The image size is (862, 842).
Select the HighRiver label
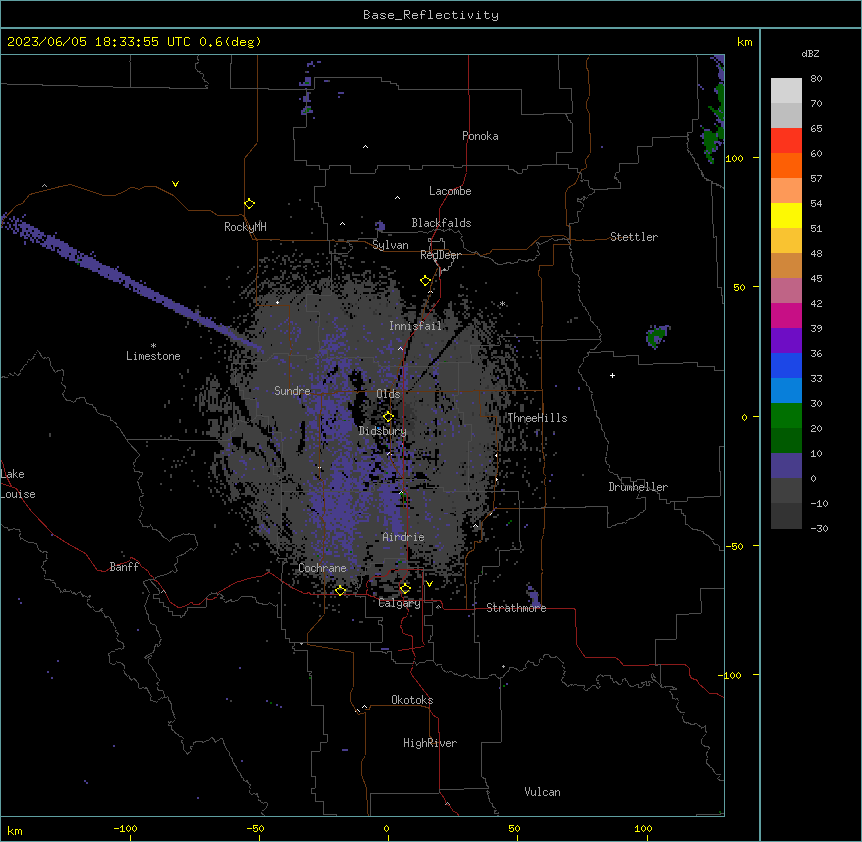tap(430, 743)
